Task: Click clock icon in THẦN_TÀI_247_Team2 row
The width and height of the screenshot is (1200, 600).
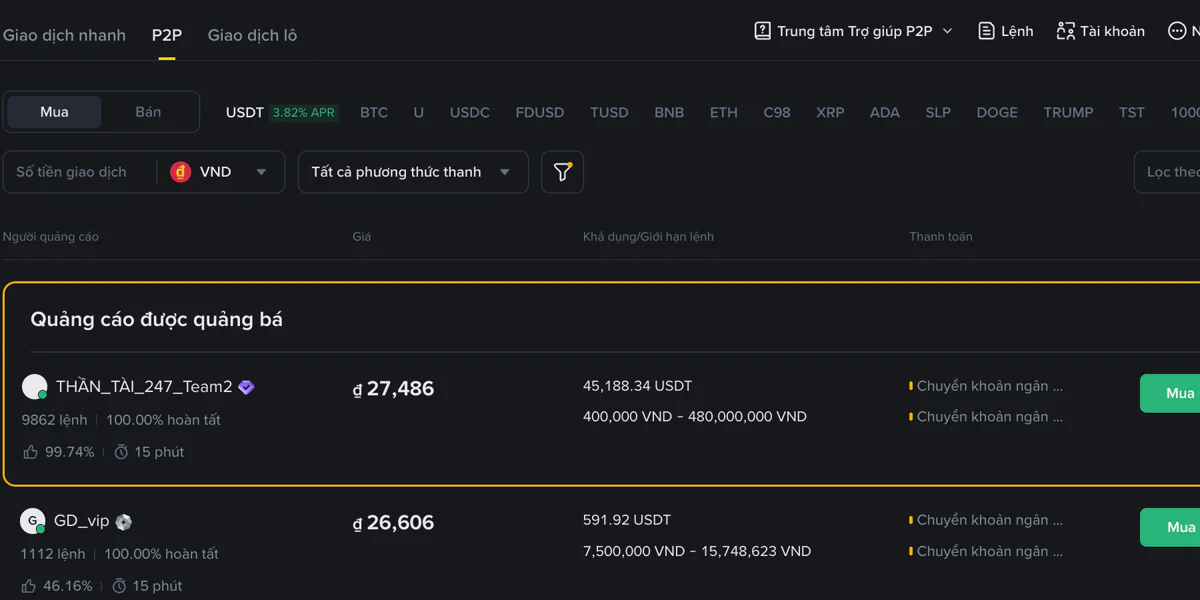Action: pos(121,452)
